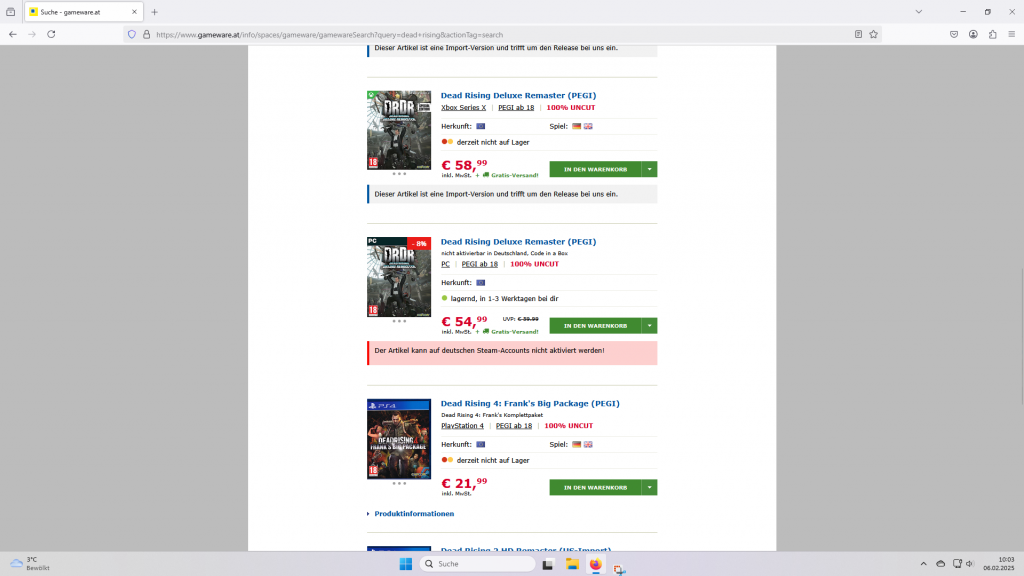Image resolution: width=1024 pixels, height=576 pixels.
Task: Open the Firefox extensions panel
Action: [x=992, y=33]
